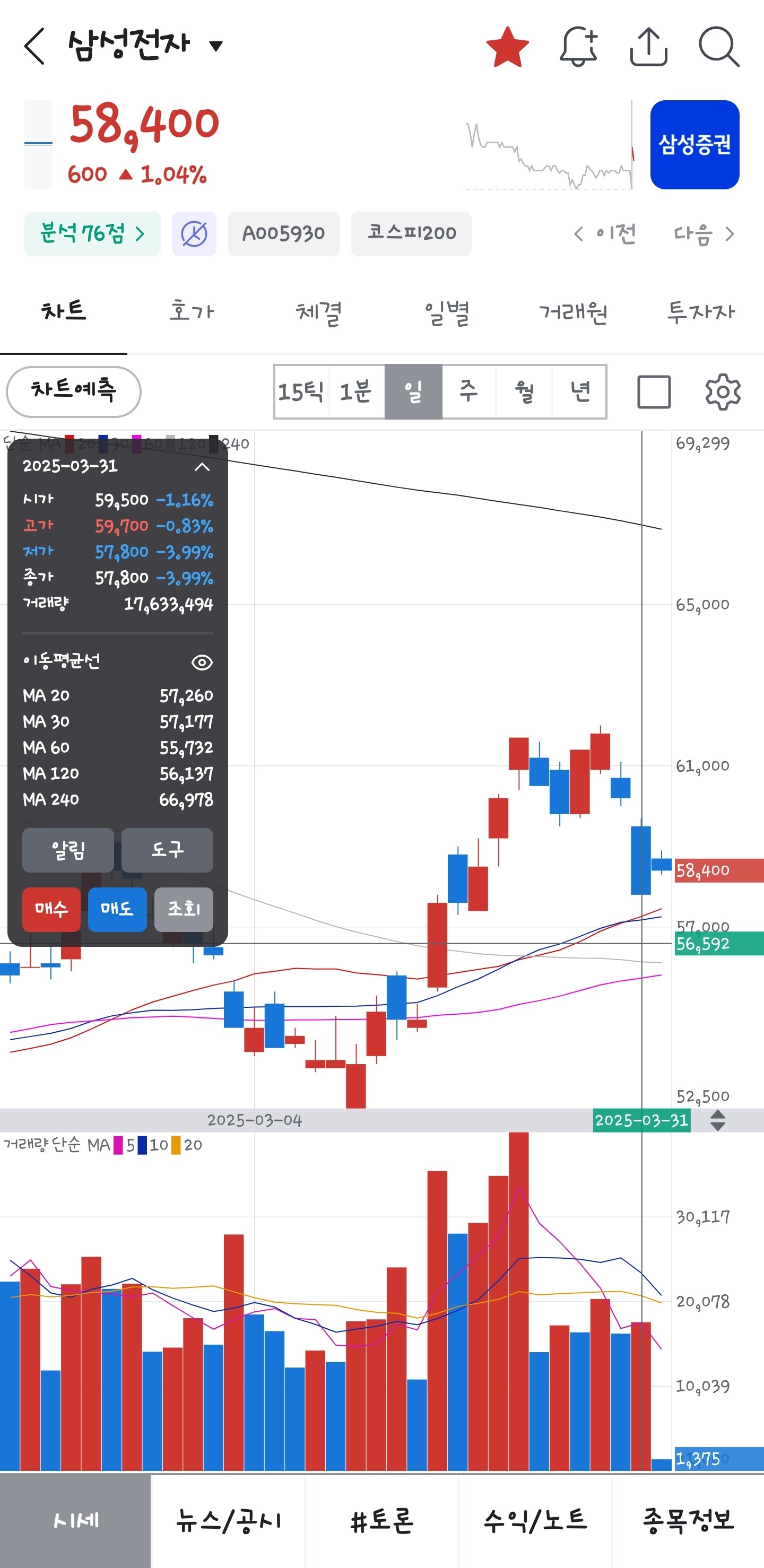The height and width of the screenshot is (1568, 764).
Task: Tap the A005930 stock code chip
Action: coord(284,234)
